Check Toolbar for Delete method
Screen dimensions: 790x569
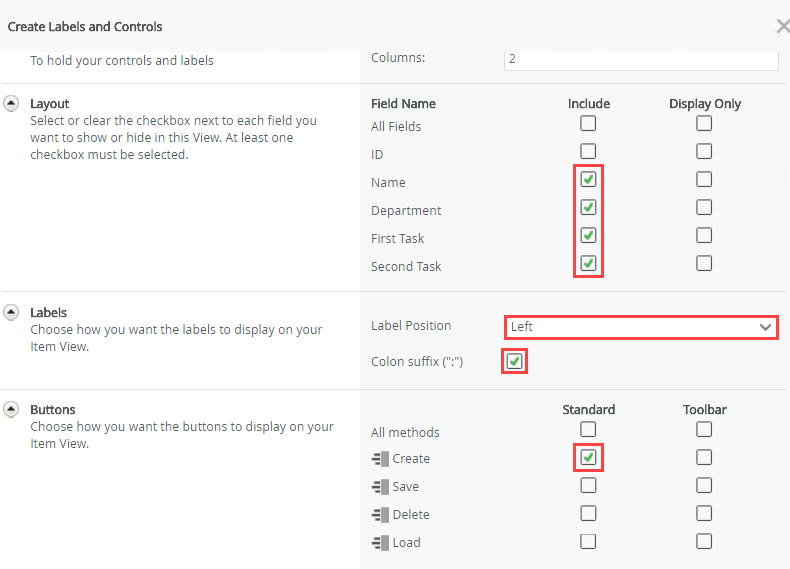(x=704, y=513)
